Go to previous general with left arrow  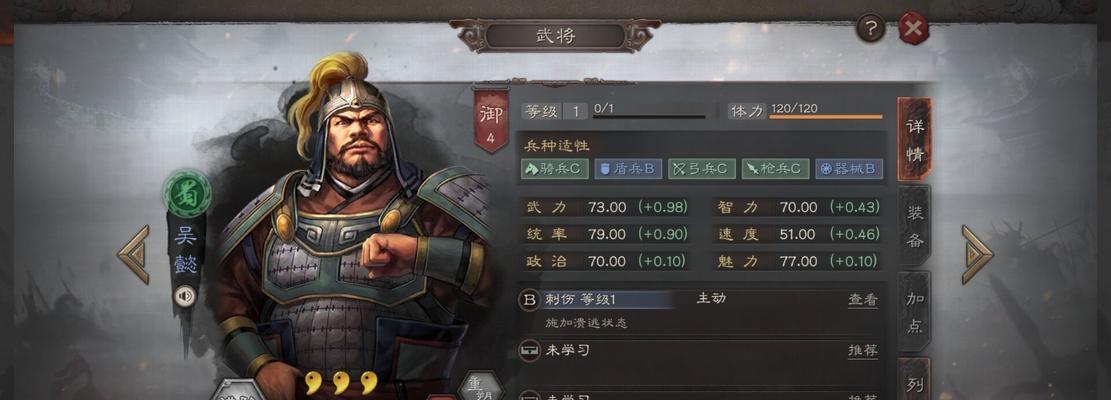(x=133, y=254)
